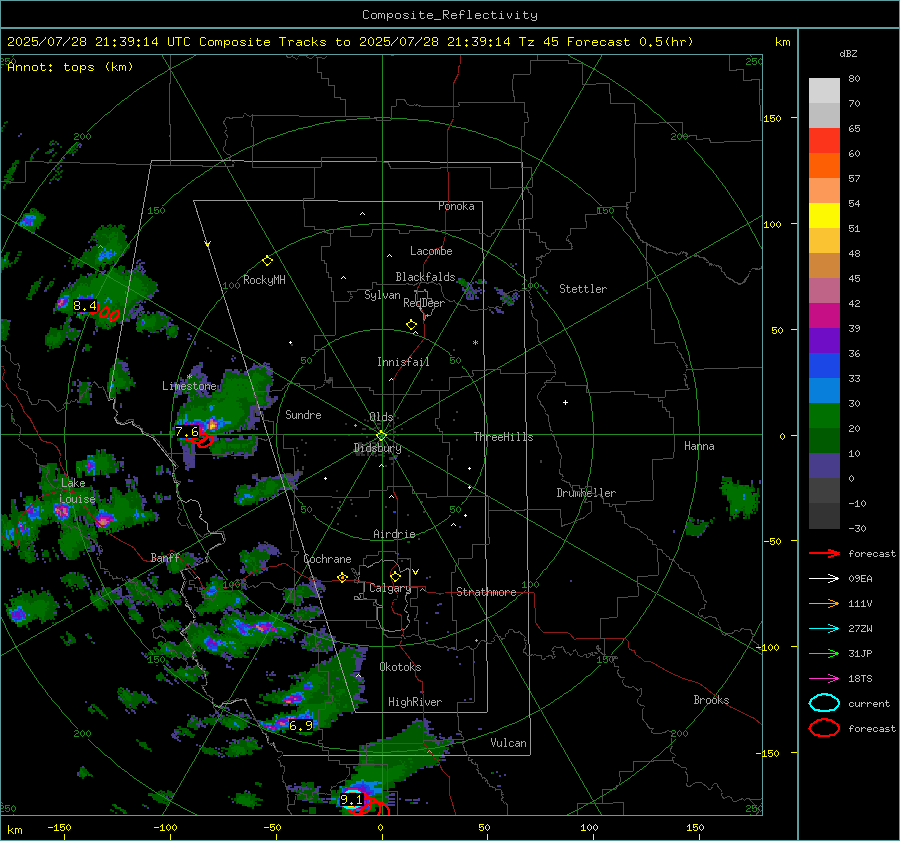Image resolution: width=900 pixels, height=841 pixels.
Task: Click the RockyMH location label
Action: click(264, 280)
